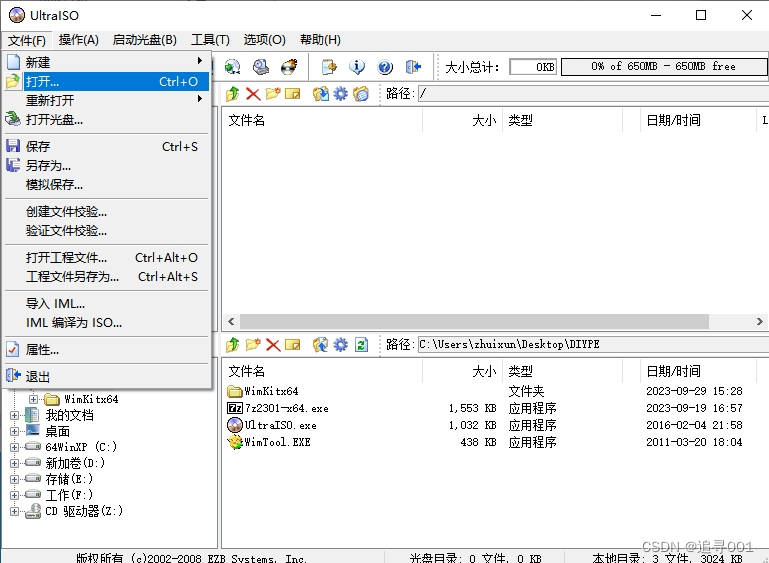Open the 选项(O) menu
Viewport: 769px width, 563px height.
tap(264, 40)
